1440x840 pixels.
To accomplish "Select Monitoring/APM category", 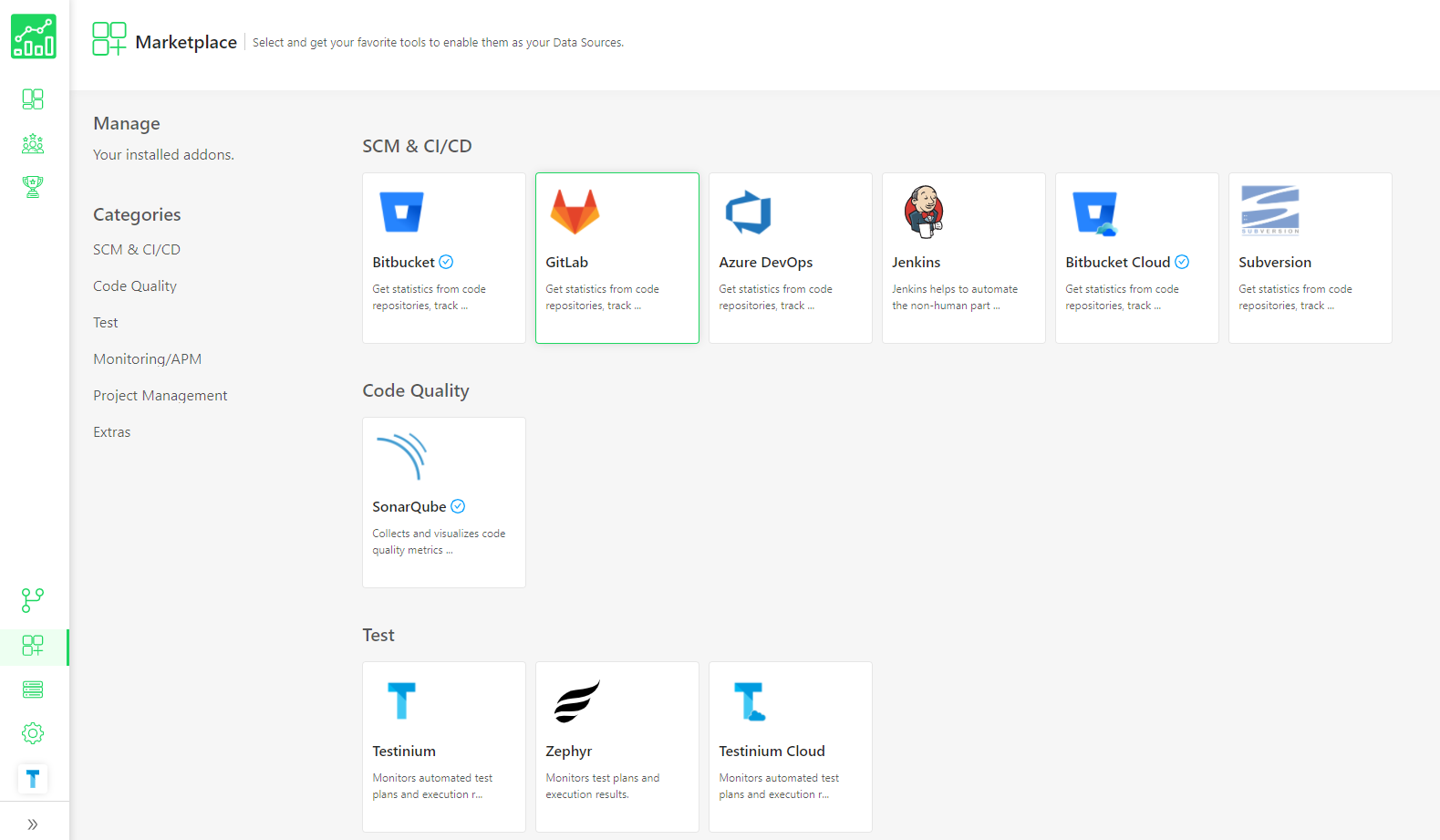I will pos(148,358).
